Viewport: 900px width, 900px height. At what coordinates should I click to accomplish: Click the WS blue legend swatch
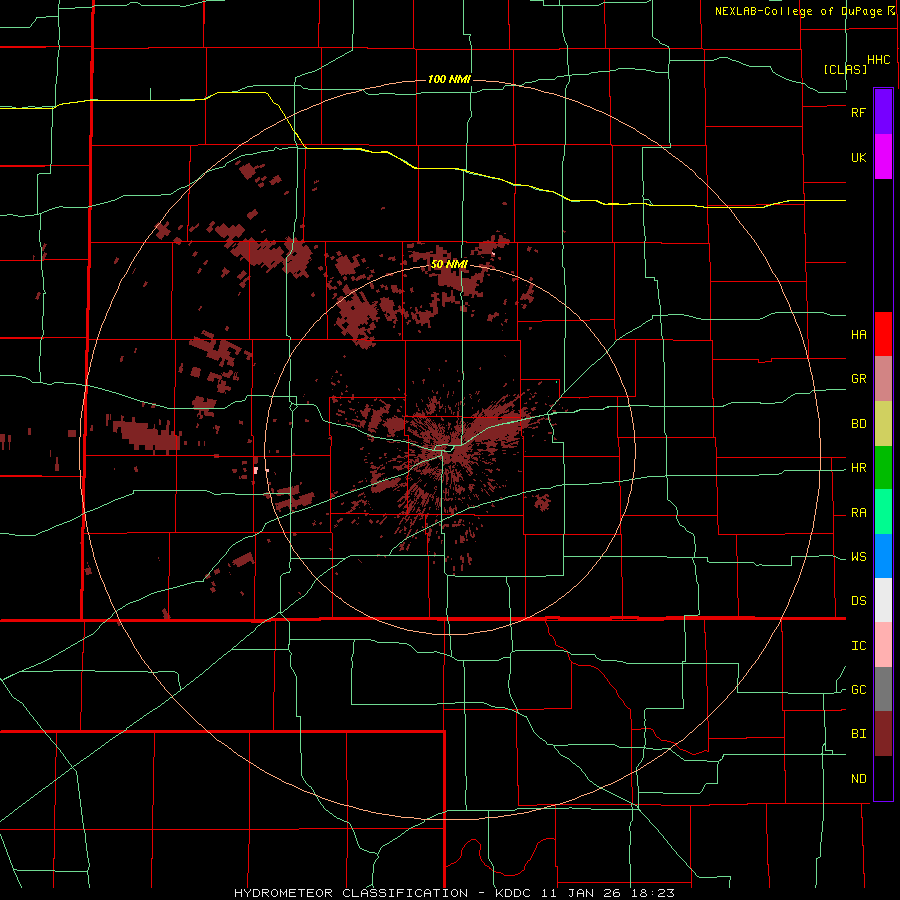pyautogui.click(x=883, y=556)
